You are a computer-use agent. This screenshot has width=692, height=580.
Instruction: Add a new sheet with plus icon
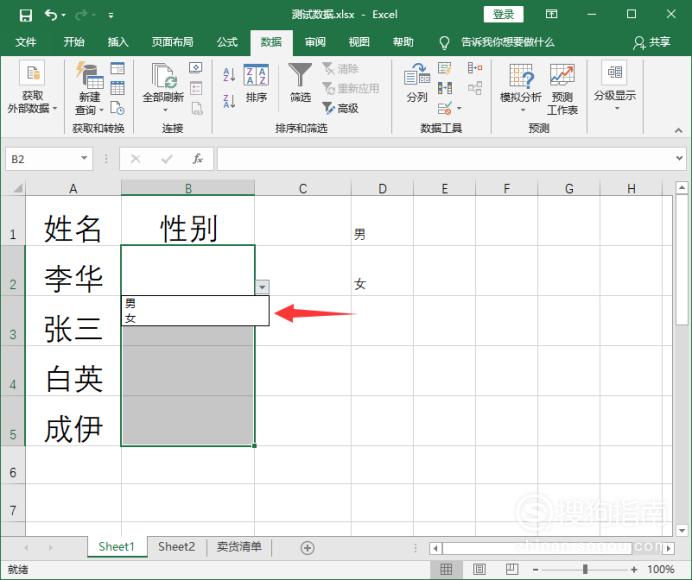308,548
